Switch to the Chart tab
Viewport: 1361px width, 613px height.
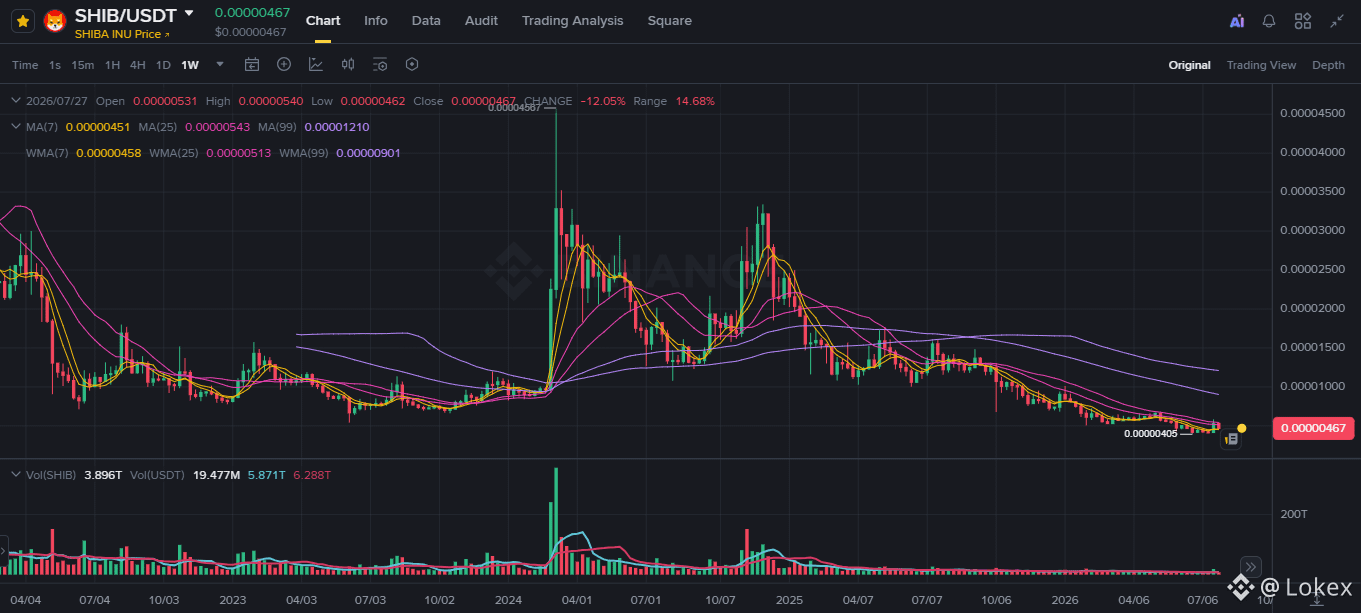pos(323,20)
